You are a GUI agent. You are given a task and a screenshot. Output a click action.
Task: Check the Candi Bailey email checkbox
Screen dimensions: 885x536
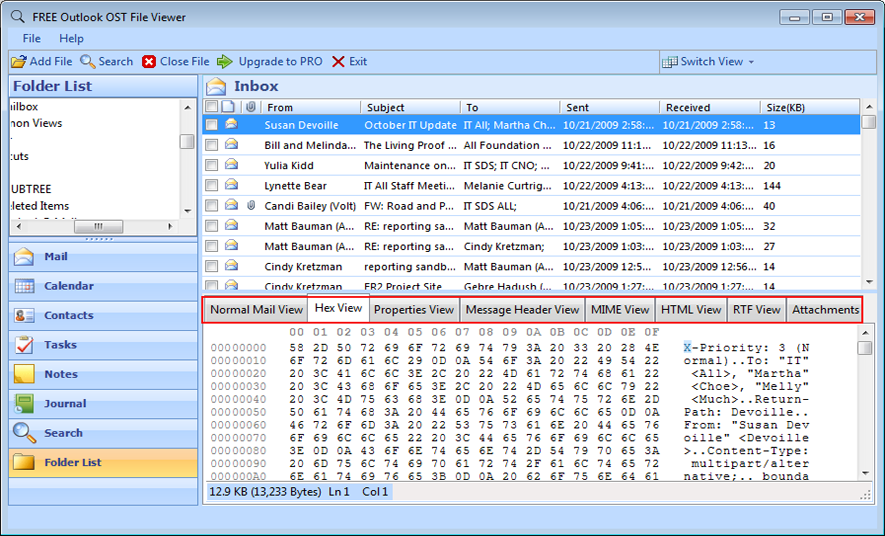(x=212, y=206)
